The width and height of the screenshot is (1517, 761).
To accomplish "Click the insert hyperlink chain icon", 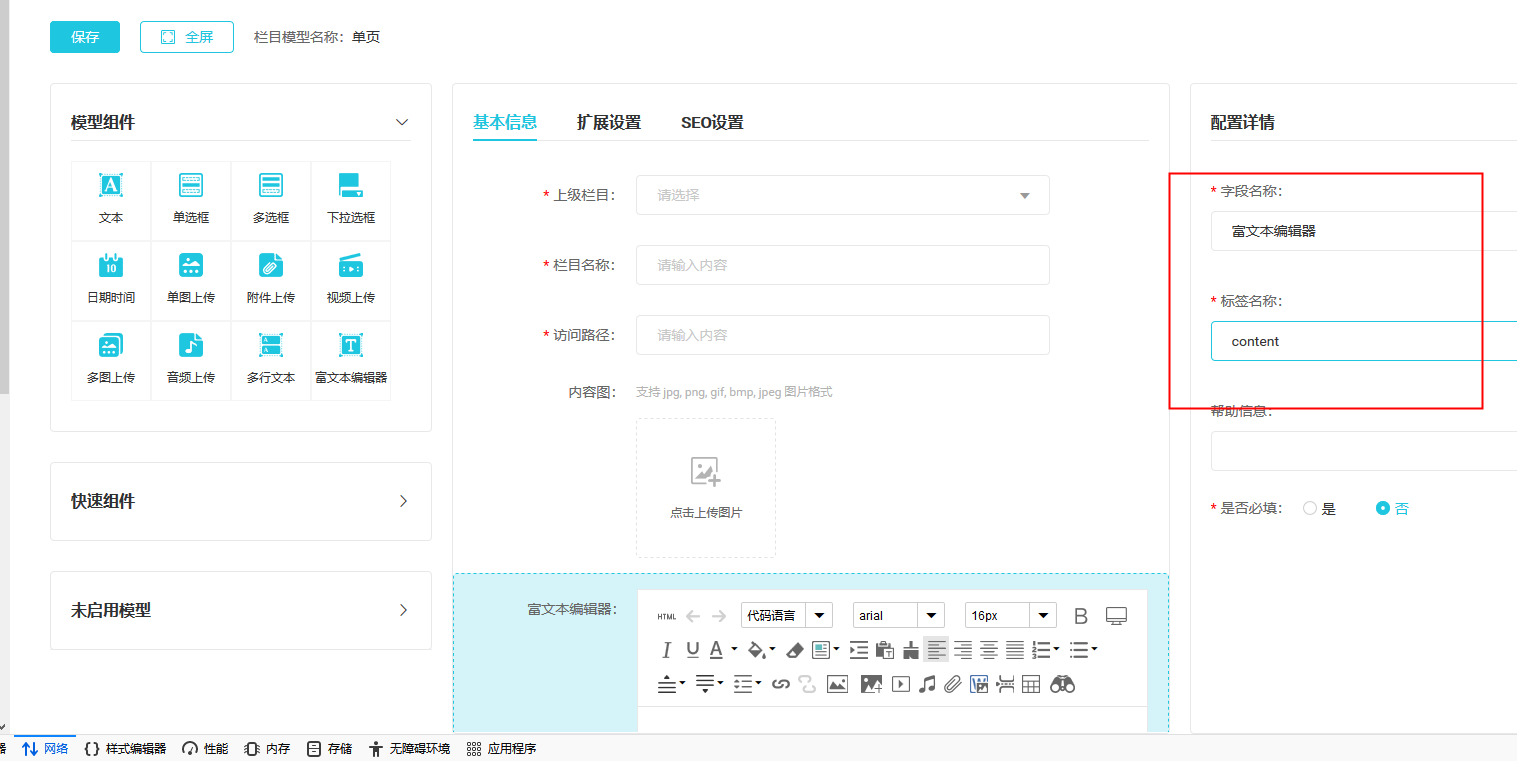I will pyautogui.click(x=781, y=684).
